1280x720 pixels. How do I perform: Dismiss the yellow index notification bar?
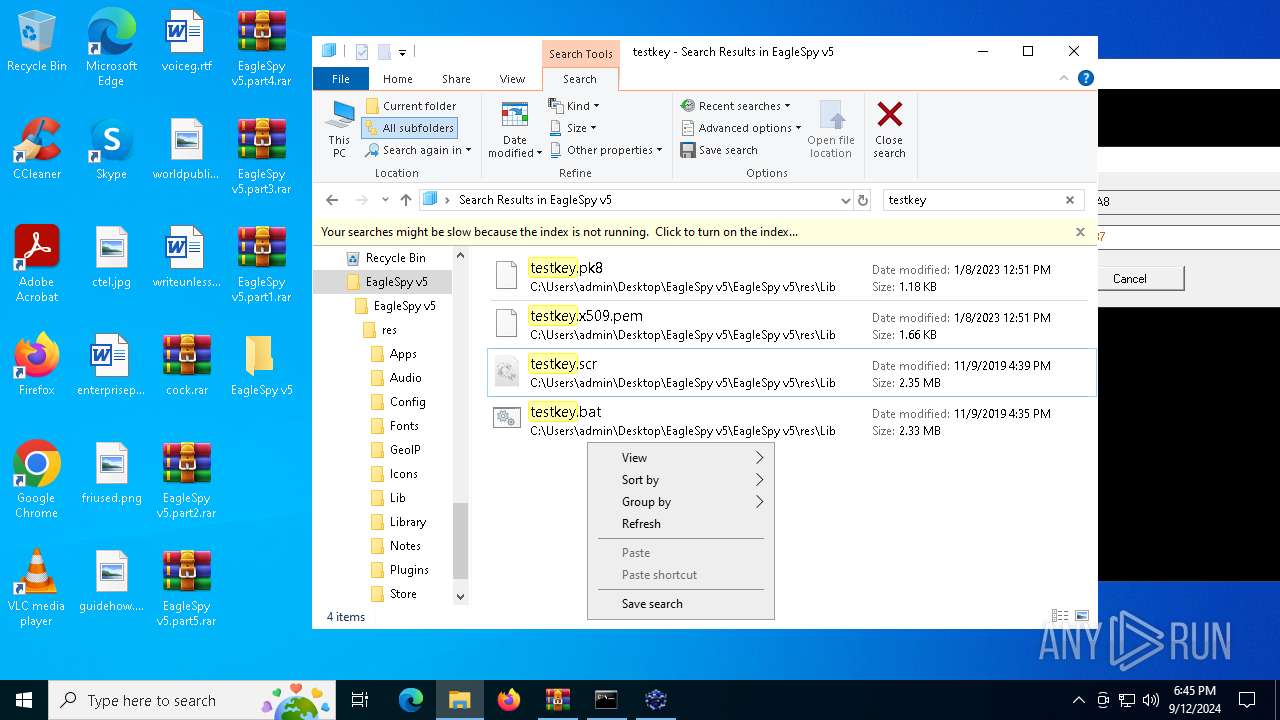[x=1080, y=232]
